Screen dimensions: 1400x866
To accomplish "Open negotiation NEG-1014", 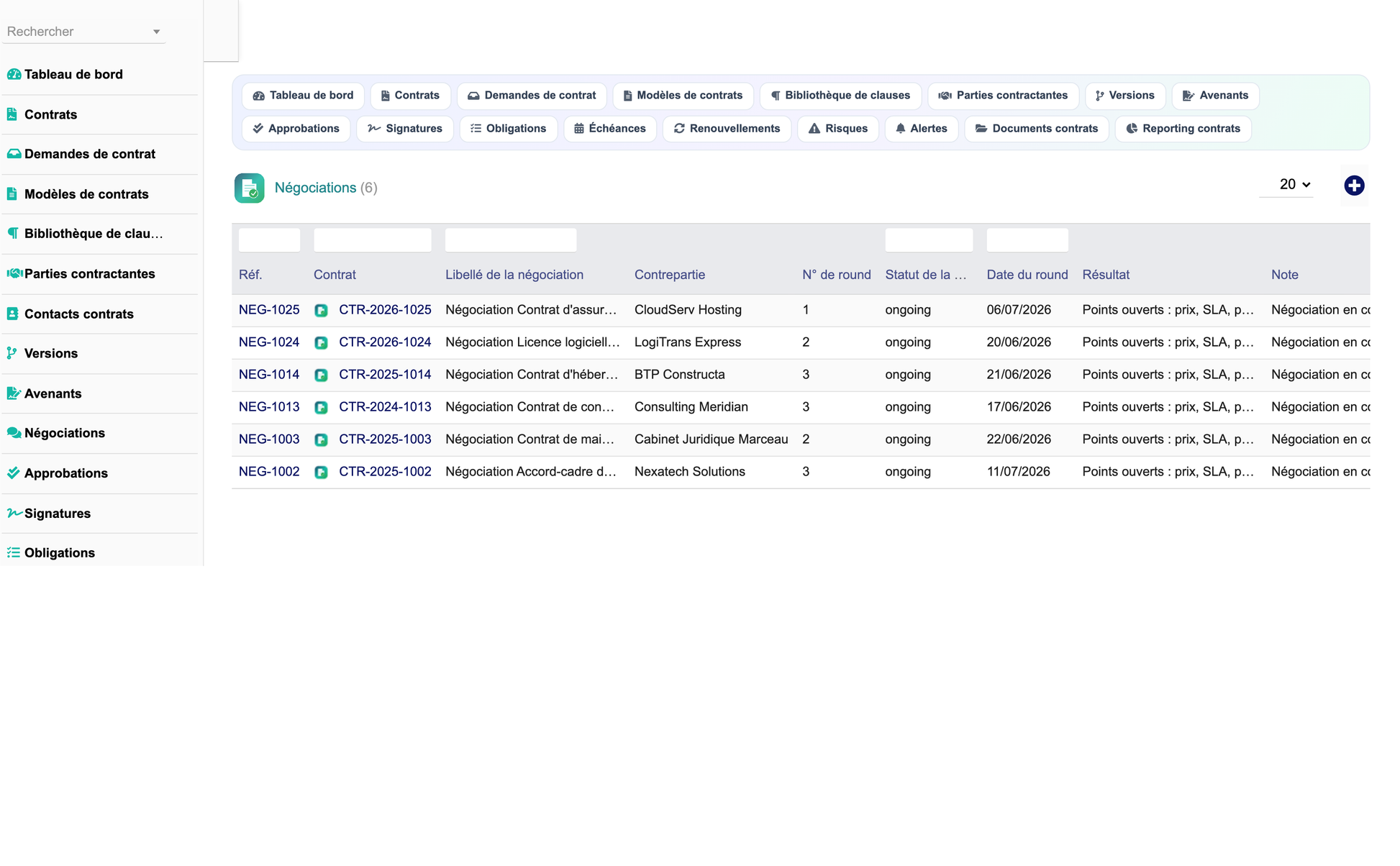I will (269, 375).
